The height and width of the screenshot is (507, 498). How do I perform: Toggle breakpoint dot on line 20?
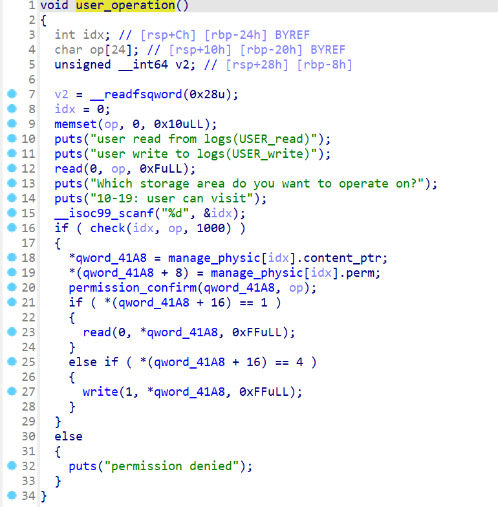[12, 287]
